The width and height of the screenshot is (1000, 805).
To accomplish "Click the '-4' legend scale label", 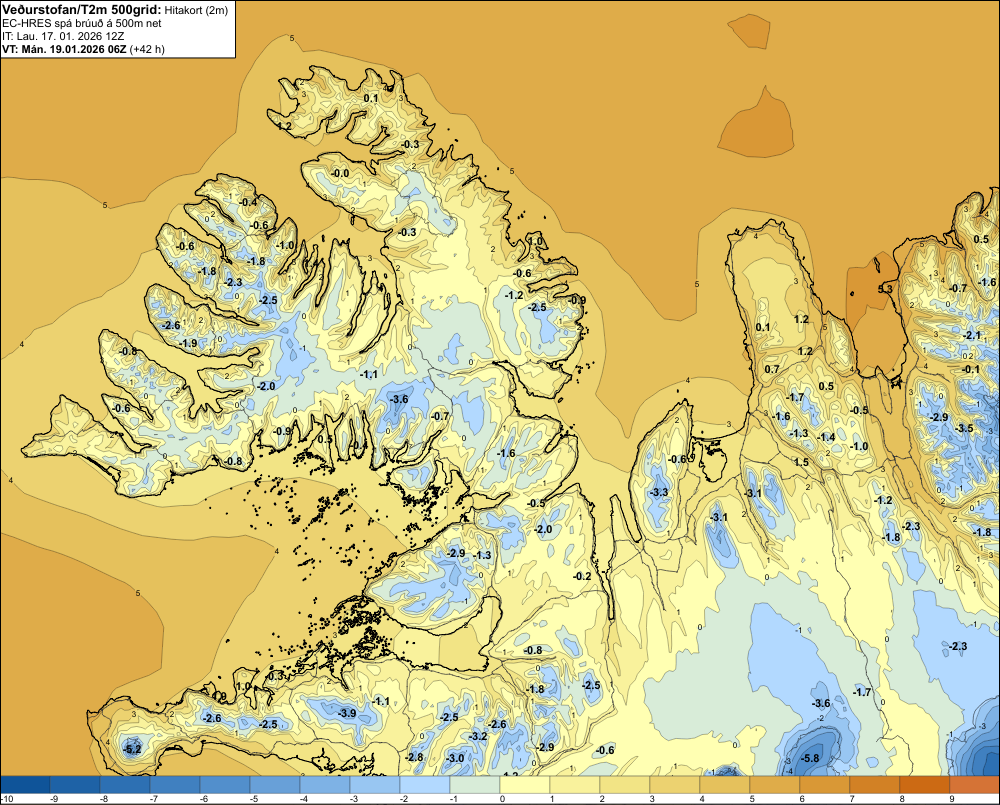I will [302, 799].
